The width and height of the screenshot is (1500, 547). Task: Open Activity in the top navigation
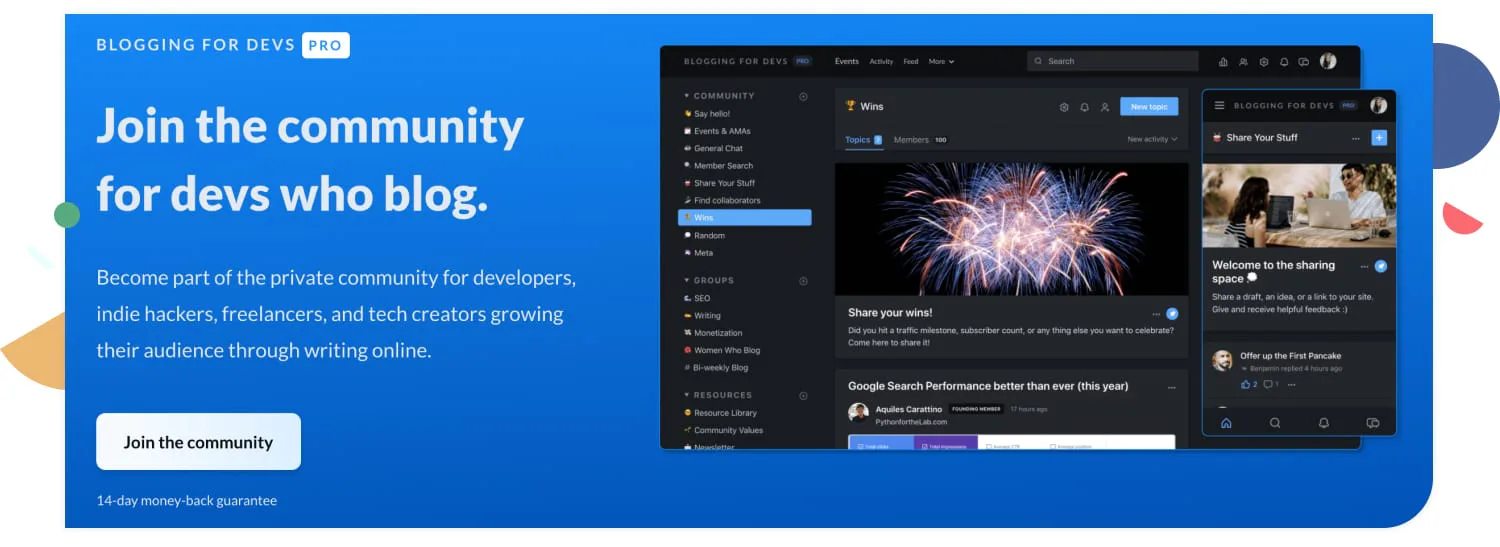tap(881, 62)
